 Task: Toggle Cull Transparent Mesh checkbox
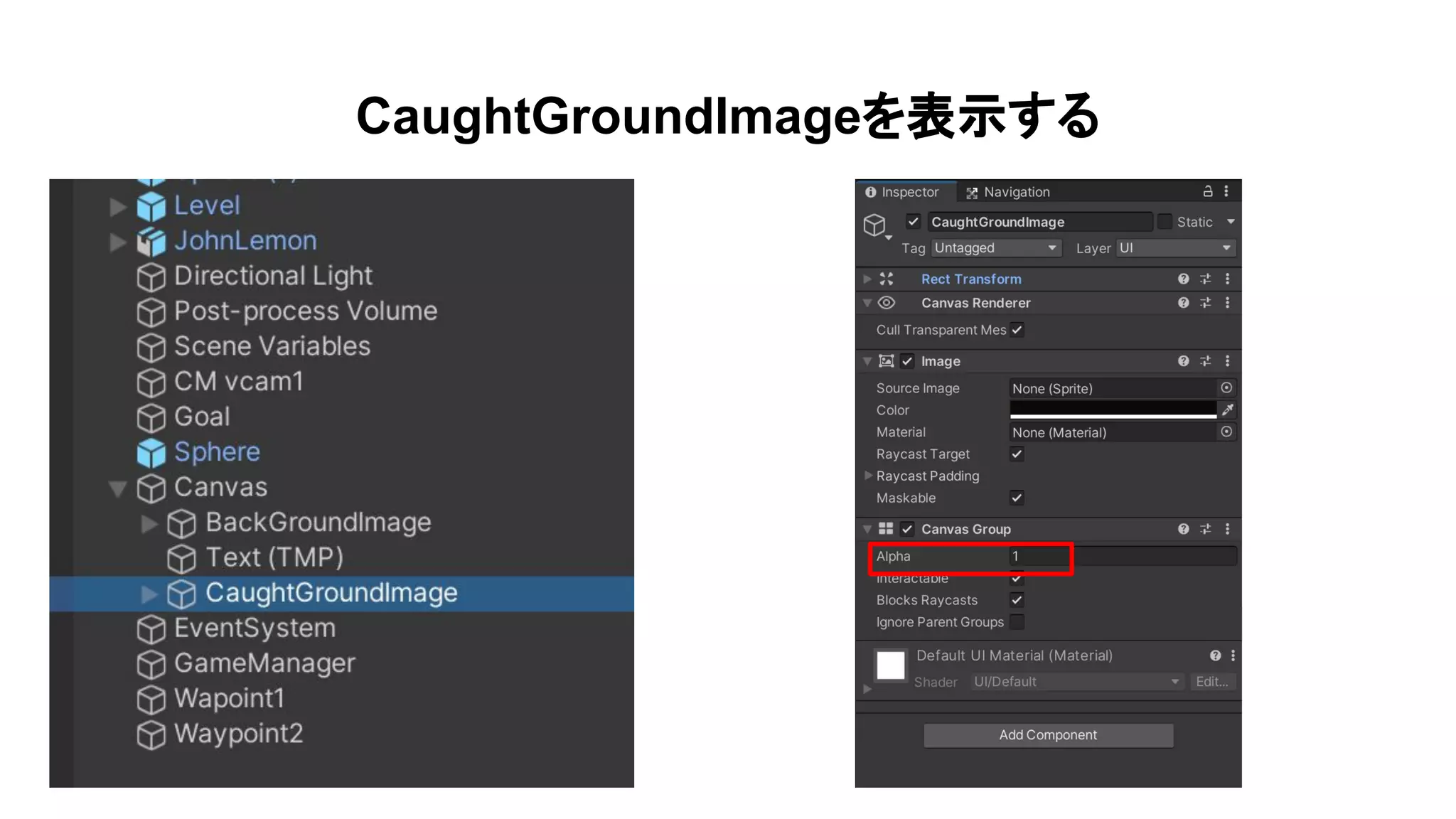pyautogui.click(x=1017, y=330)
